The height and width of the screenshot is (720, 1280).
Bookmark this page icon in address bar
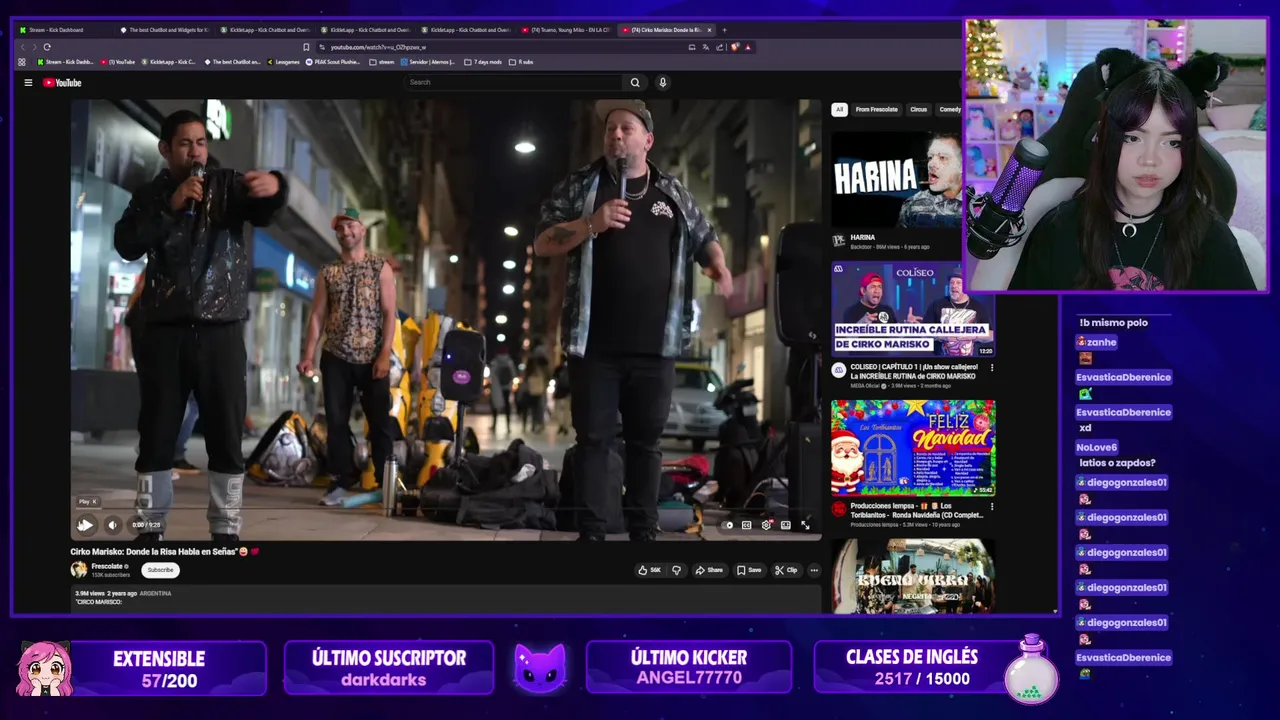tap(306, 47)
